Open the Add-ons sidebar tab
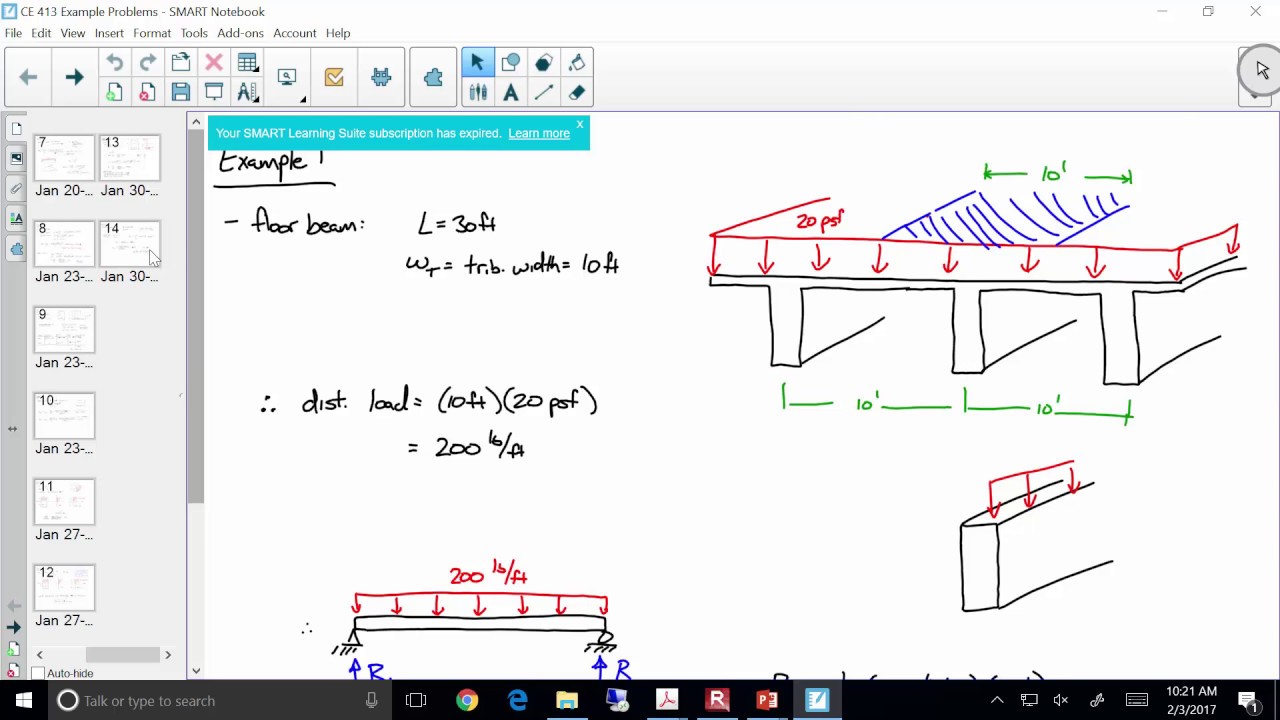Image resolution: width=1280 pixels, height=720 pixels. [16, 249]
